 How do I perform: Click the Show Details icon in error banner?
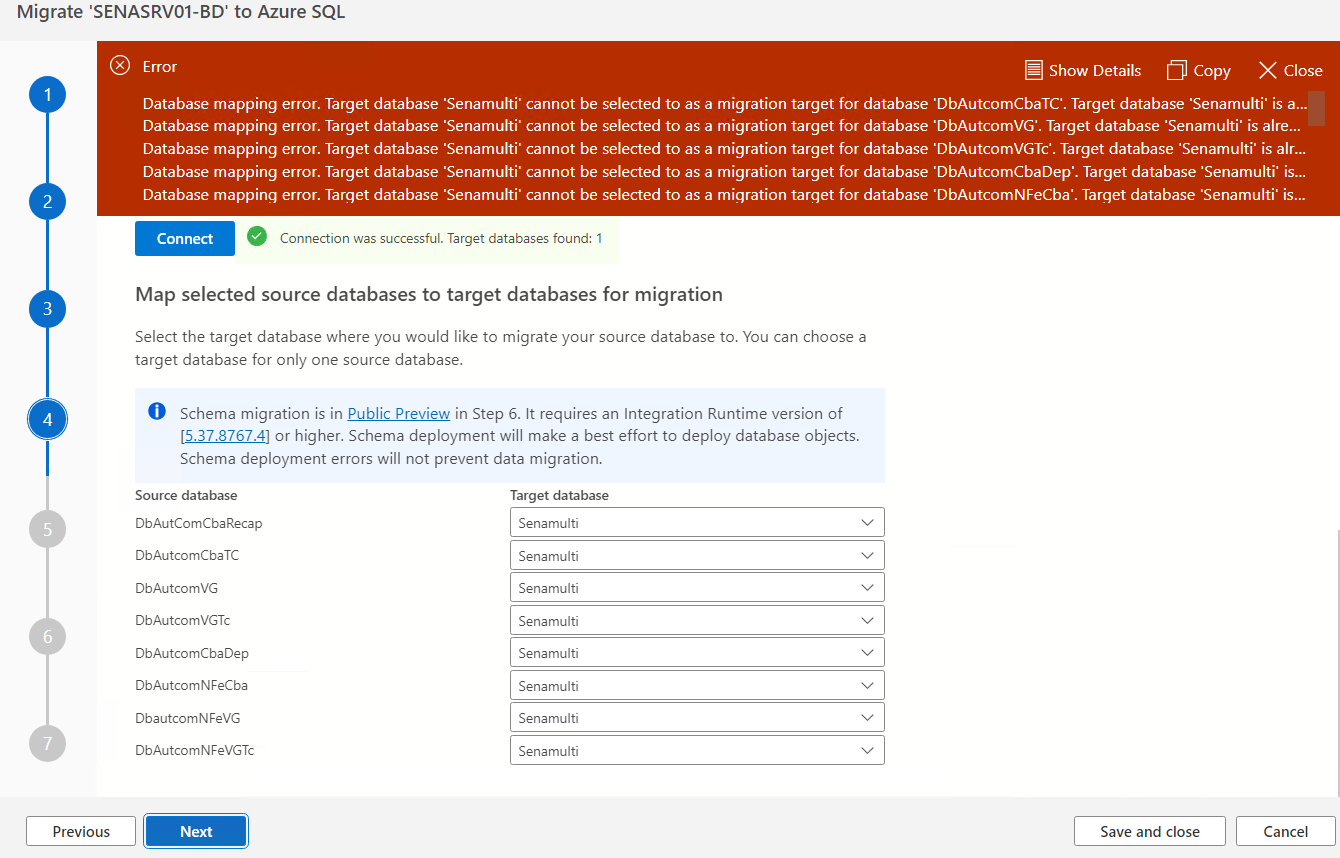tap(1034, 70)
